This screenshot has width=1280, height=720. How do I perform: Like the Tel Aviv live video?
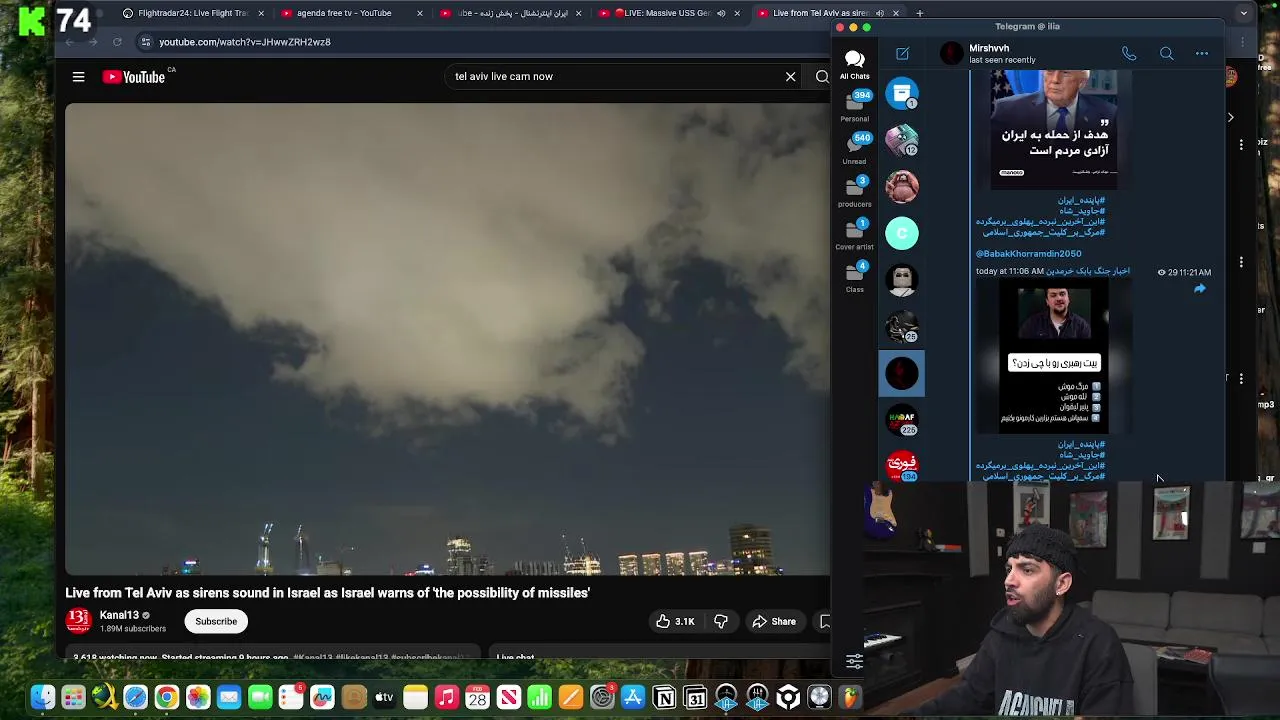[x=675, y=621]
